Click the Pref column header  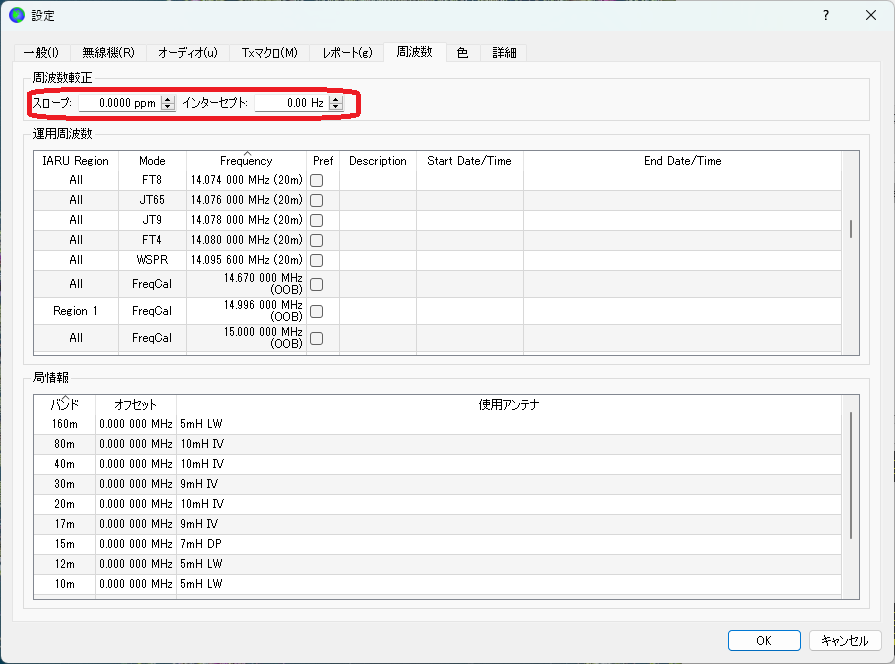tap(323, 161)
